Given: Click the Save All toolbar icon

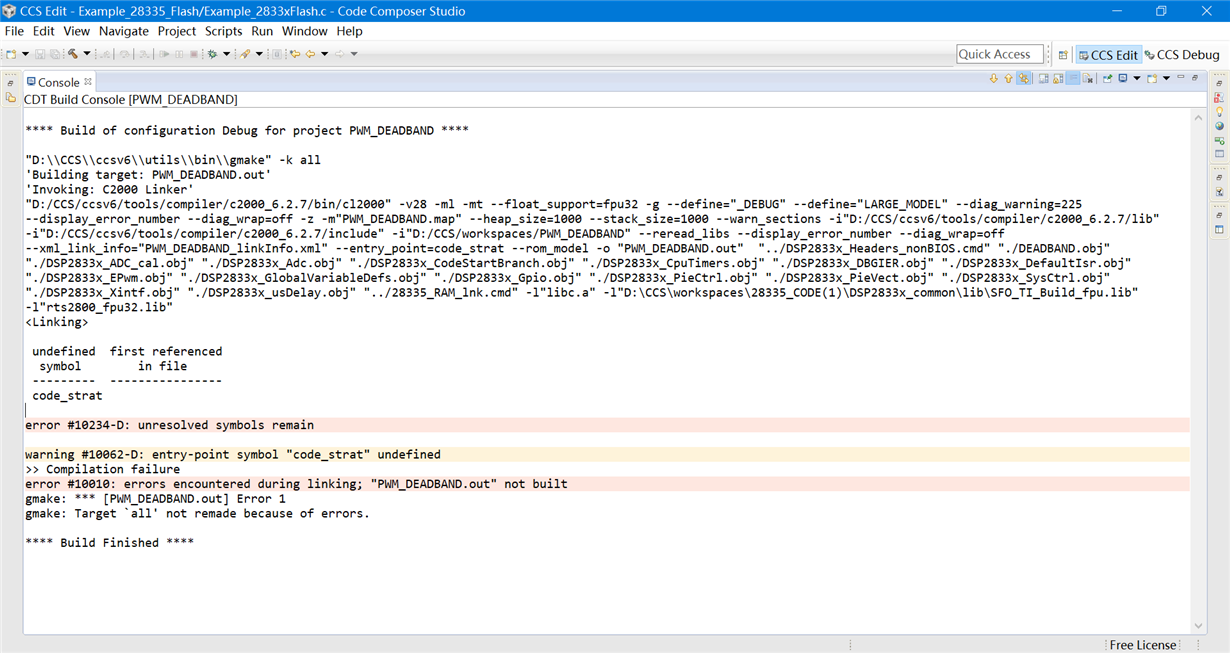Looking at the screenshot, I should (x=55, y=54).
